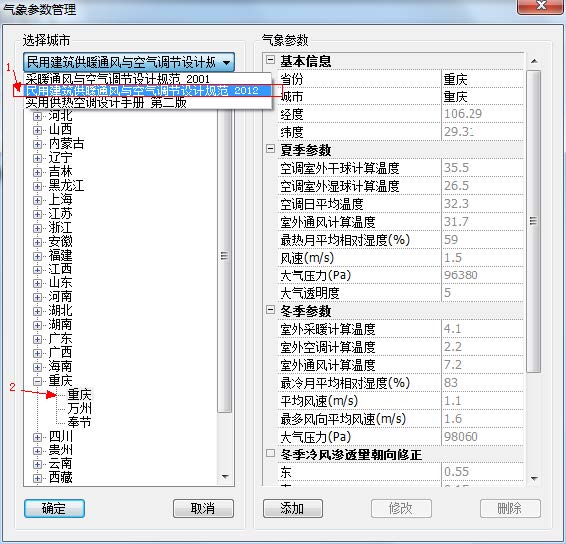566x544 pixels.
Task: Select city 奉节 in the tree
Action: tap(79, 422)
